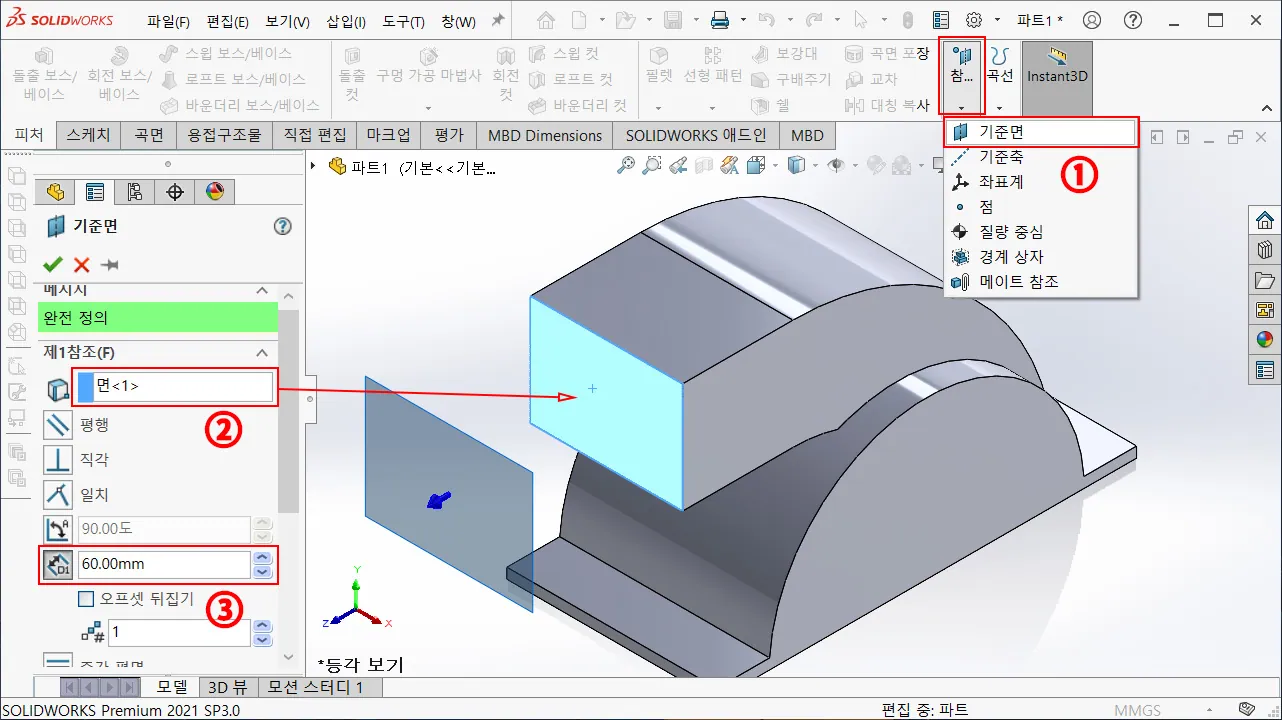Open the View Orientation cube icon
The height and width of the screenshot is (720, 1282).
pyautogui.click(x=756, y=165)
